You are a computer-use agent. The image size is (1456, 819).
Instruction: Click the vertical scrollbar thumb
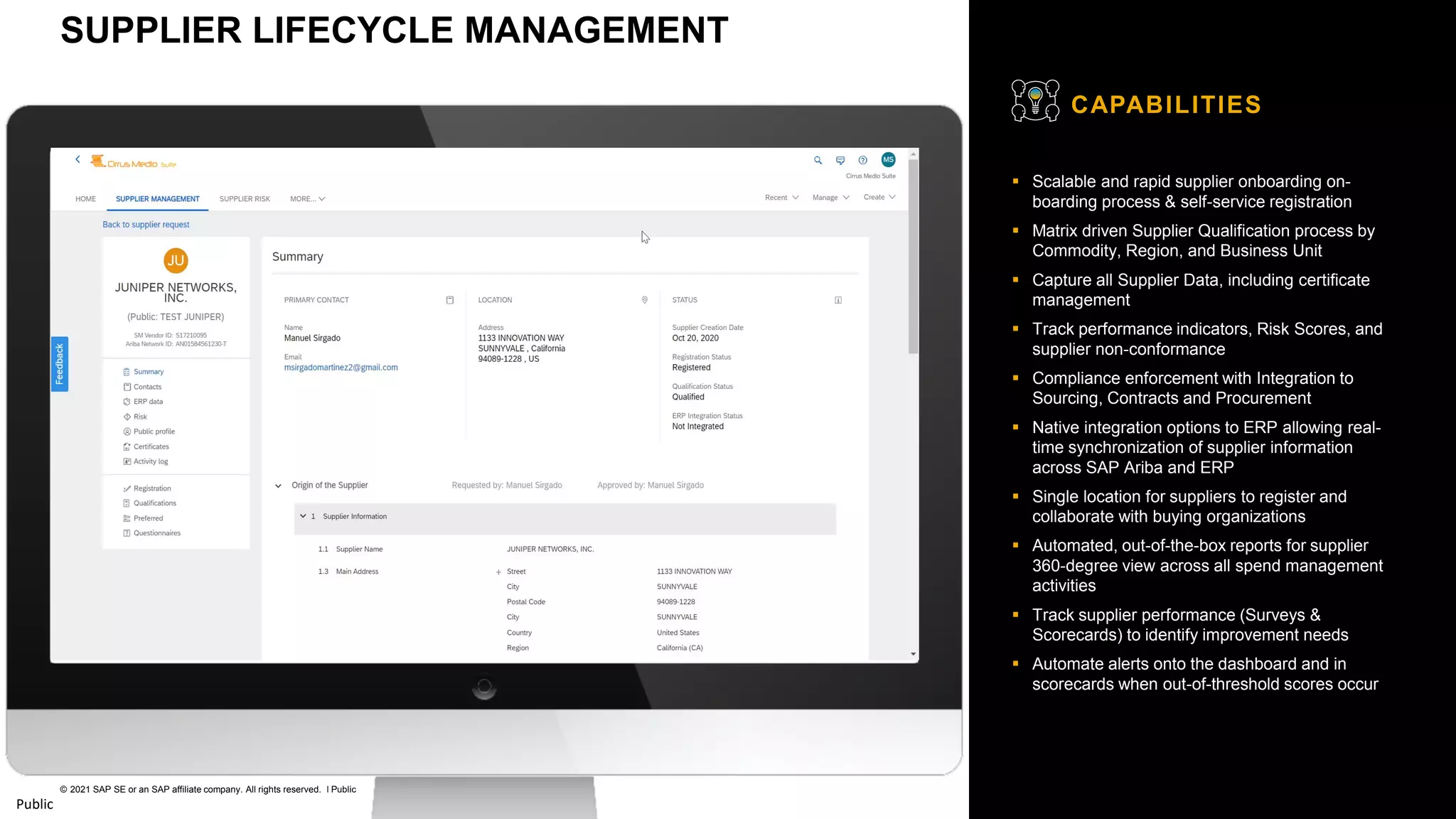(913, 256)
